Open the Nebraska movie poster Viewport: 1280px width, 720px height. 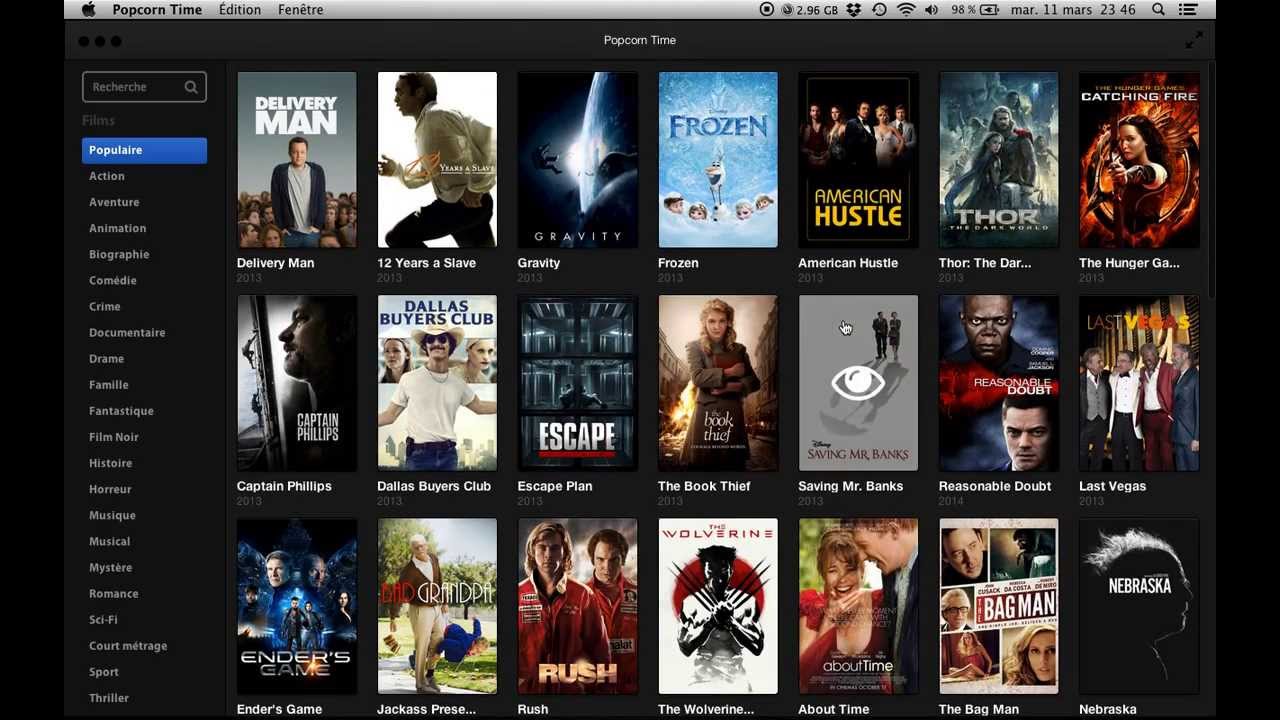coord(1139,606)
